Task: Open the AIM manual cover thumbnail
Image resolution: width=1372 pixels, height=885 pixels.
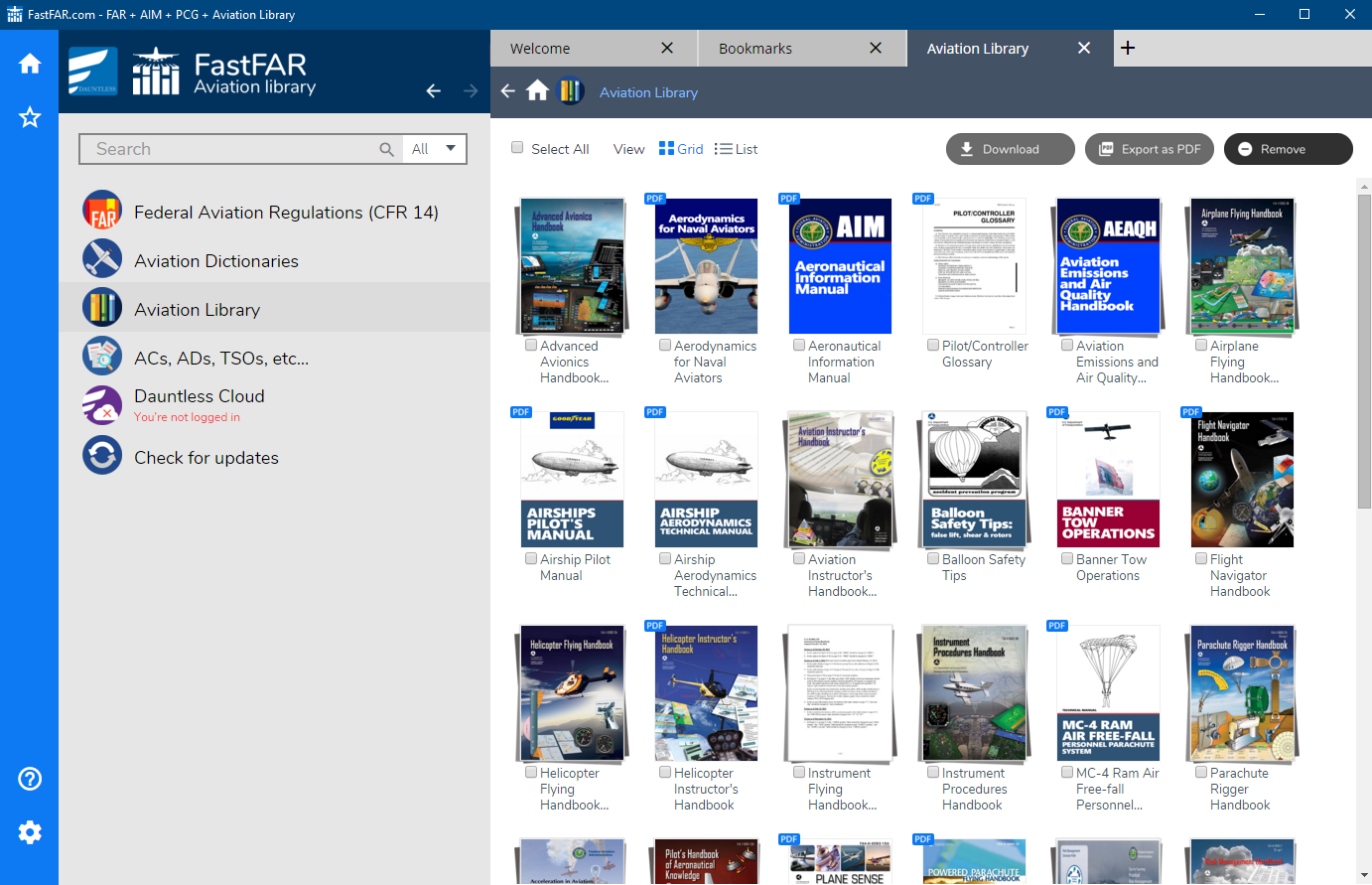Action: point(840,265)
